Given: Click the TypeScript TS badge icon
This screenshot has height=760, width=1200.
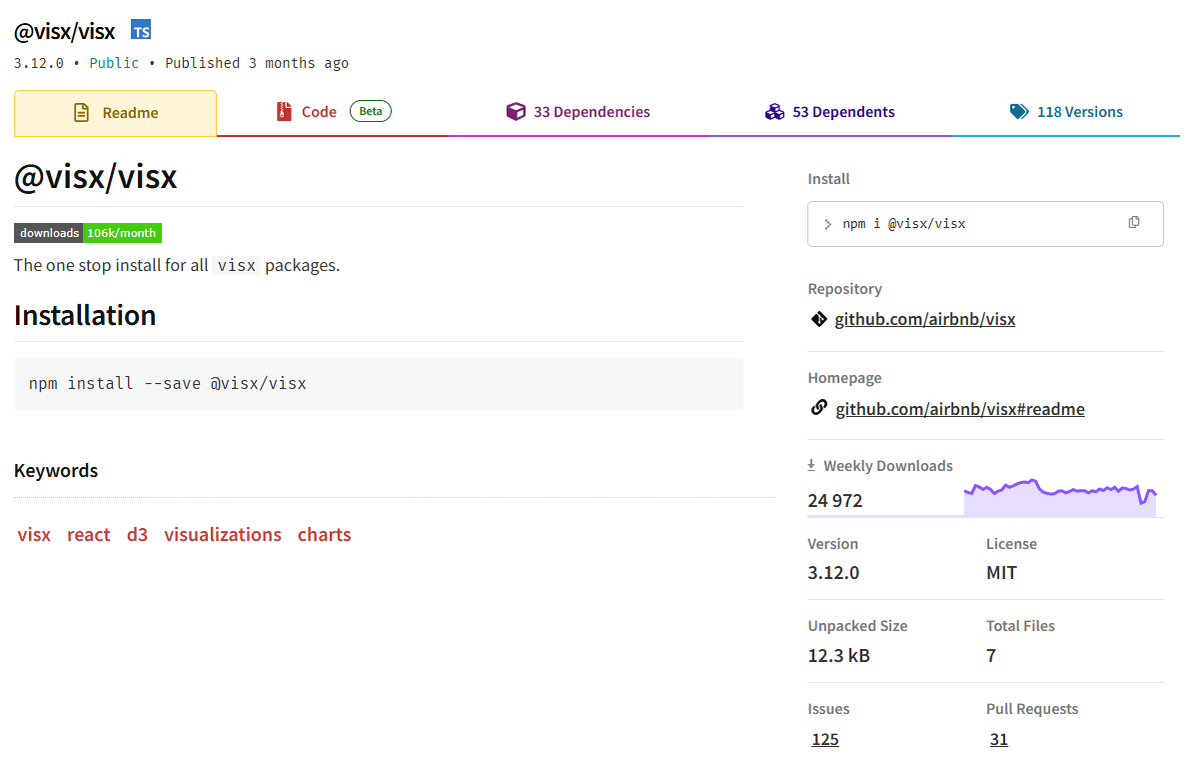Looking at the screenshot, I should pos(141,30).
